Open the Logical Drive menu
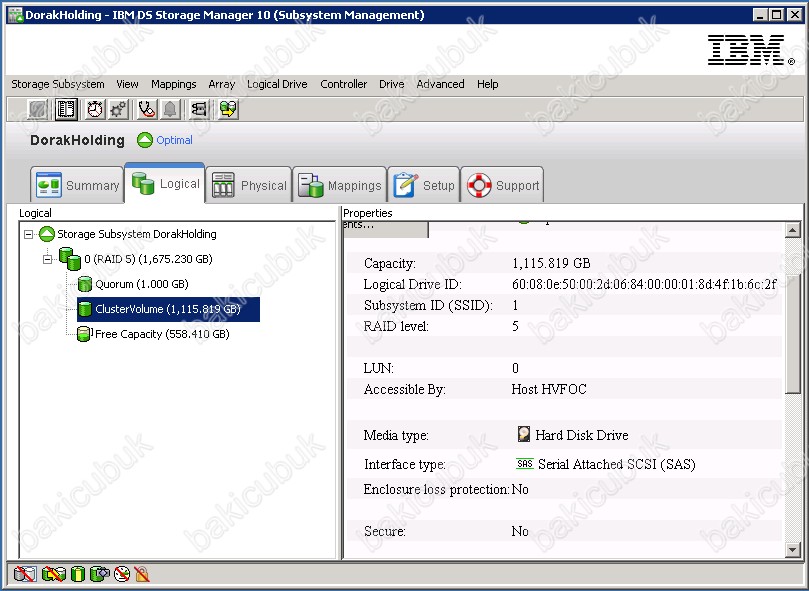Viewport: 809px width, 591px height. [277, 84]
